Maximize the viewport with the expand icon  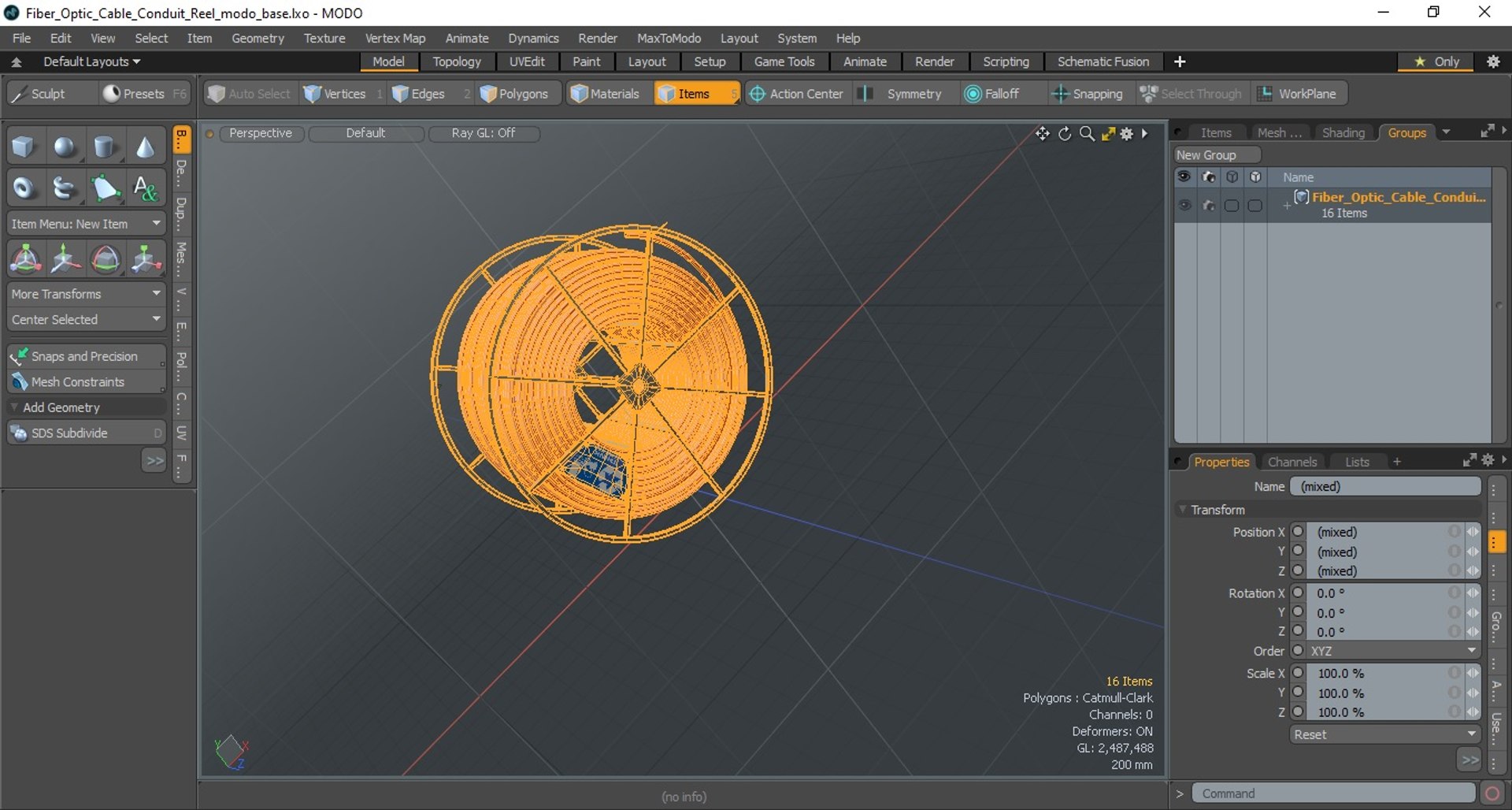point(1108,134)
